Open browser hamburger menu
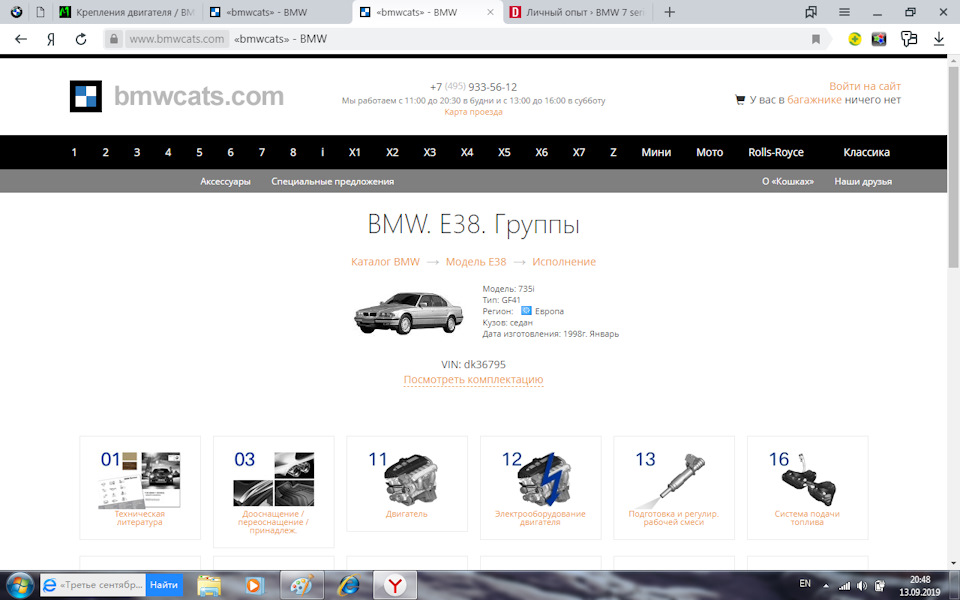Viewport: 960px width, 600px height. [x=844, y=12]
